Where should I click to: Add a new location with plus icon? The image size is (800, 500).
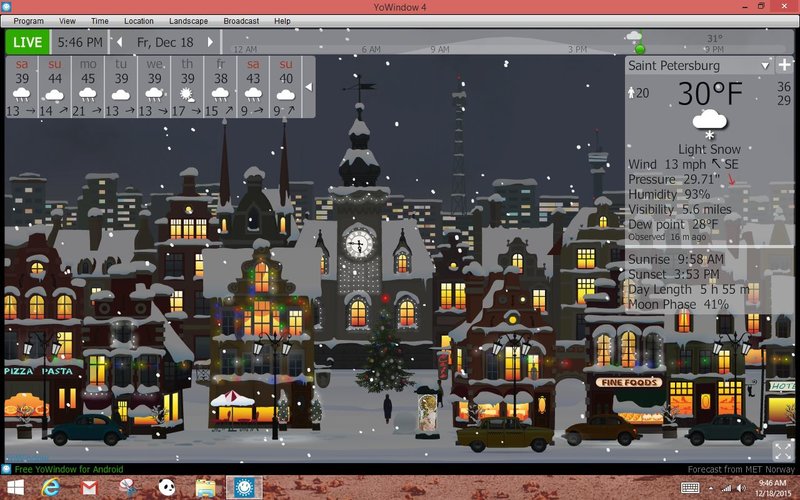click(785, 66)
